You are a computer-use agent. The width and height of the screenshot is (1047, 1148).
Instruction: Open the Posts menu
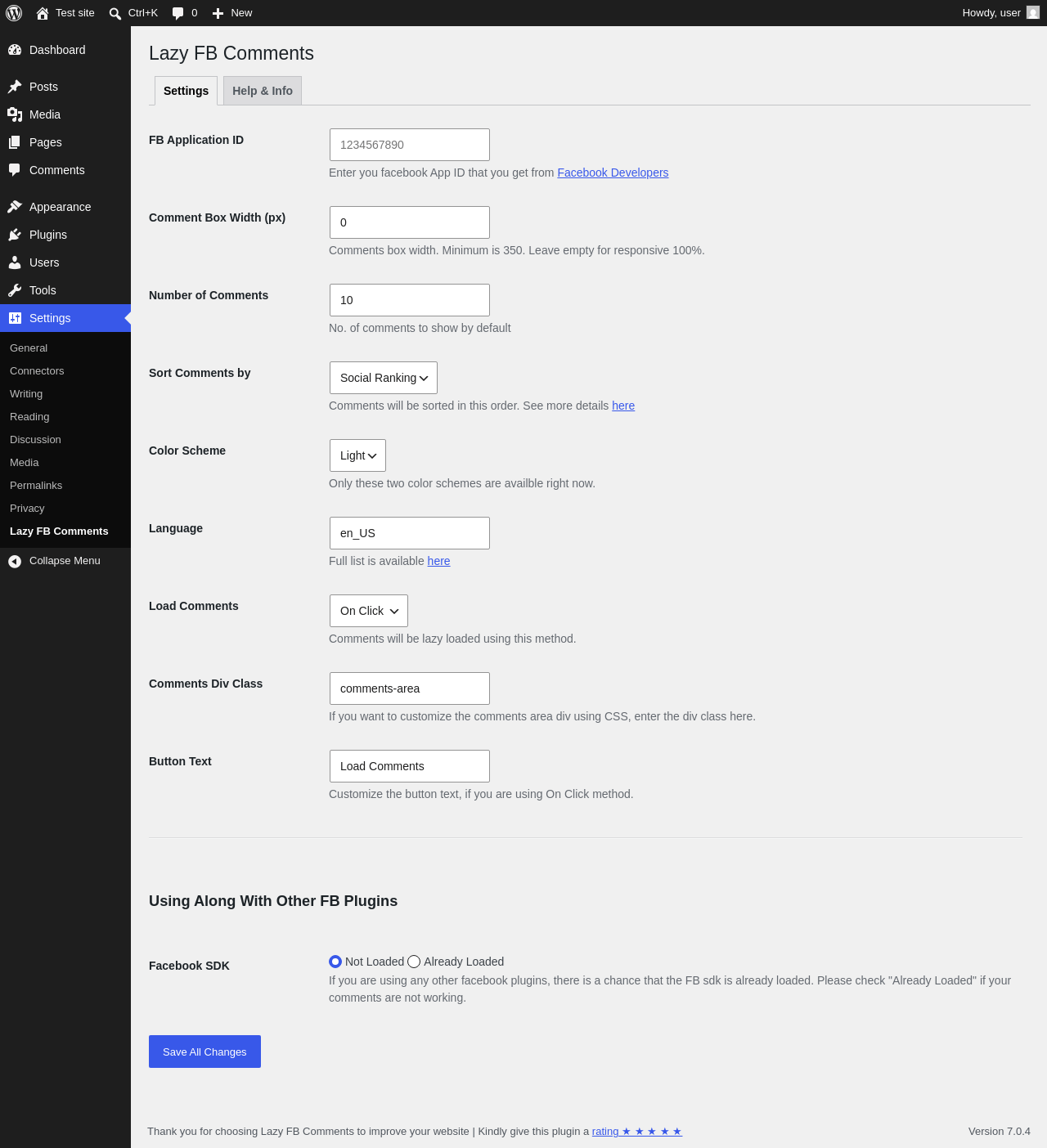[65, 87]
